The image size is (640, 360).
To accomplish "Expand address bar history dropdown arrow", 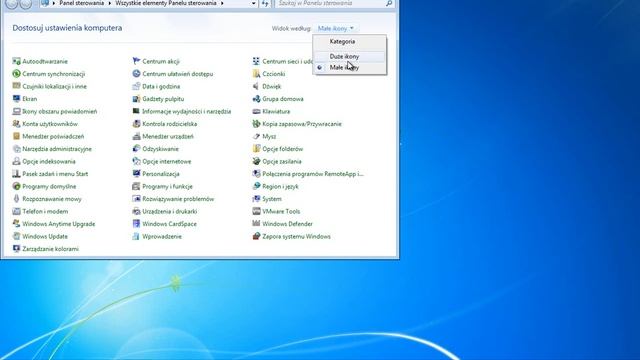I will click(x=253, y=3).
